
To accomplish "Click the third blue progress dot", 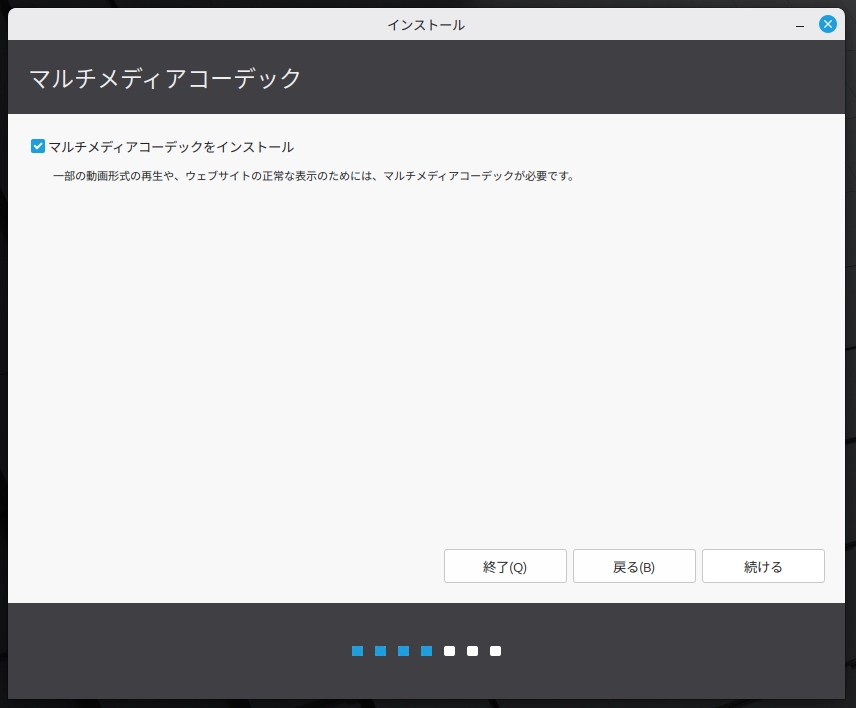I will click(x=403, y=651).
